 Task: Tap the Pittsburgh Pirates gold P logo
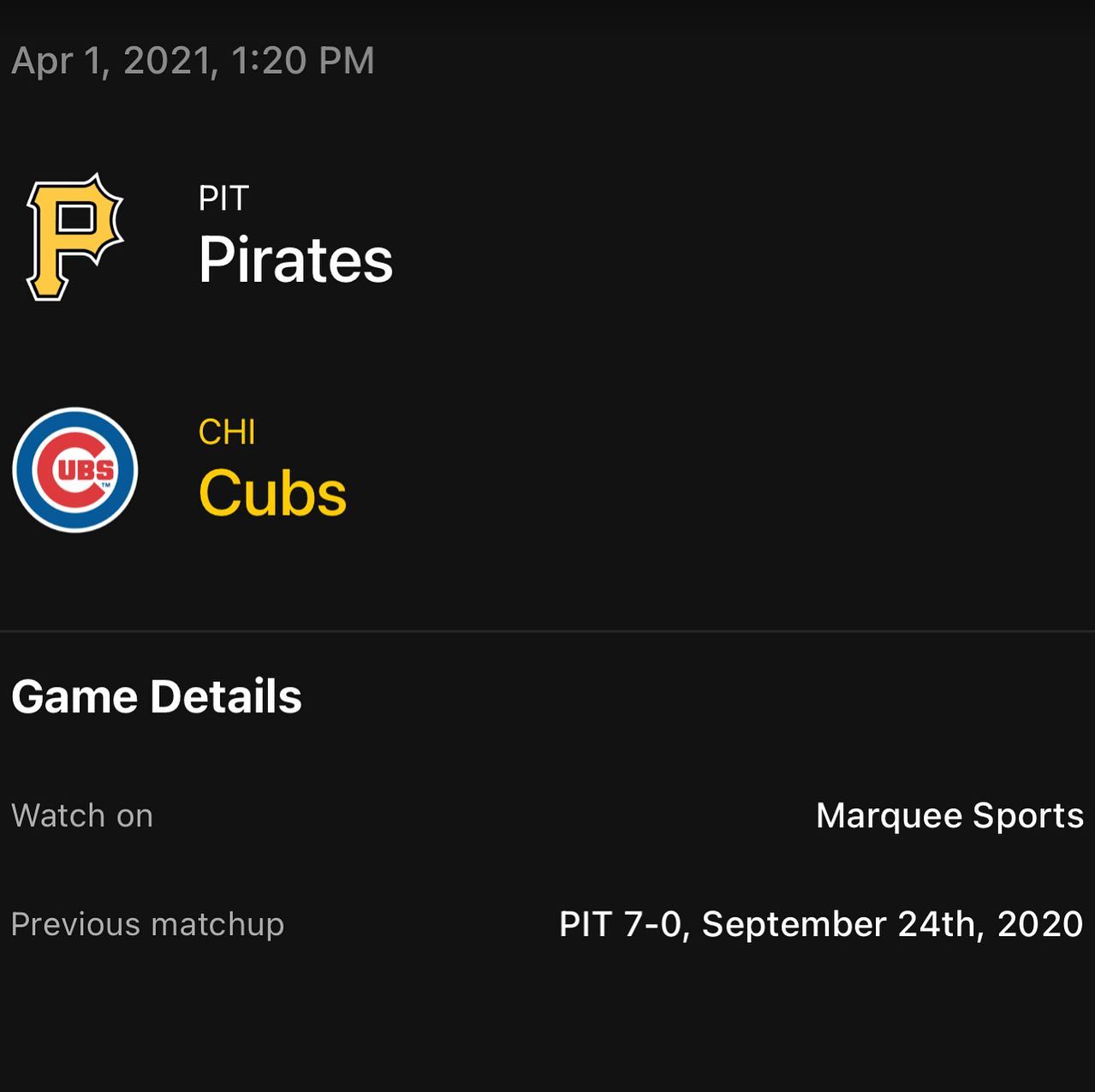[x=75, y=236]
